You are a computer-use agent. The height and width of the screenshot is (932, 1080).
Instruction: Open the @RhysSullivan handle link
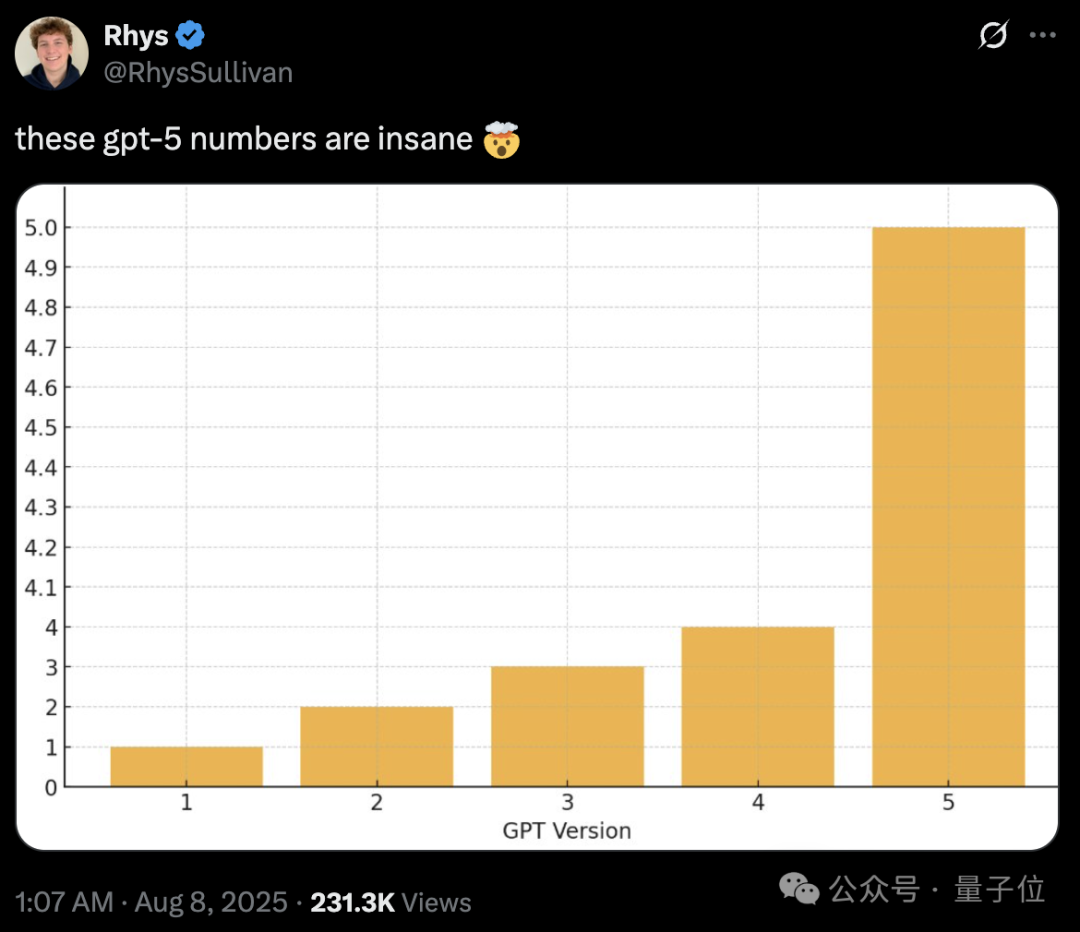[198, 72]
